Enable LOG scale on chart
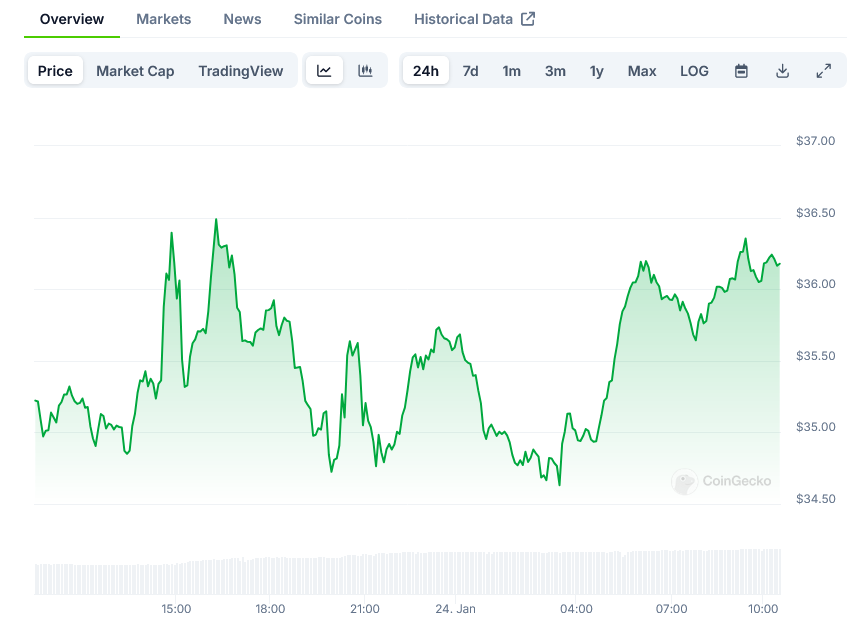Image resolution: width=847 pixels, height=630 pixels. click(x=694, y=71)
